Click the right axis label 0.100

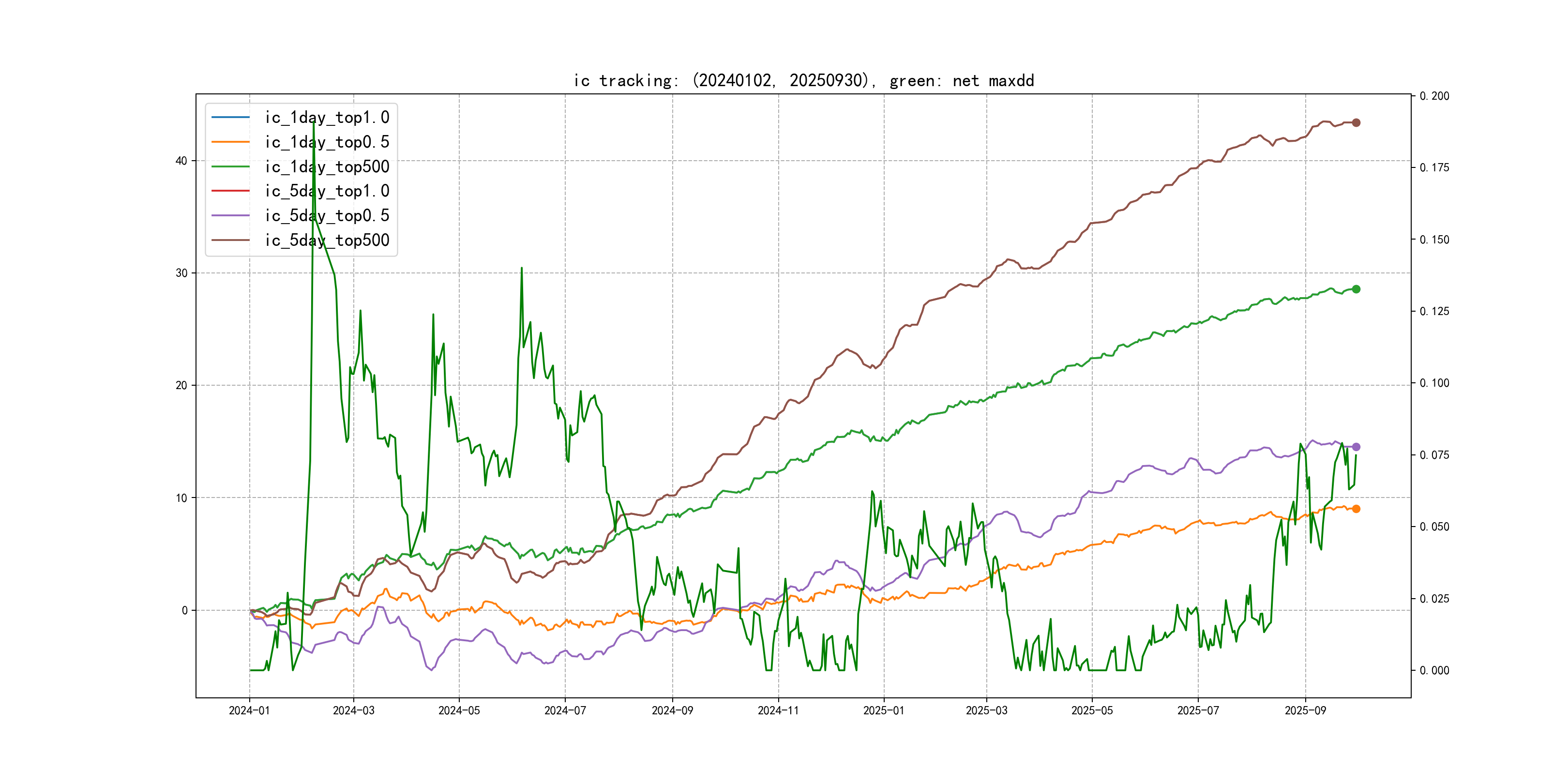[1434, 383]
